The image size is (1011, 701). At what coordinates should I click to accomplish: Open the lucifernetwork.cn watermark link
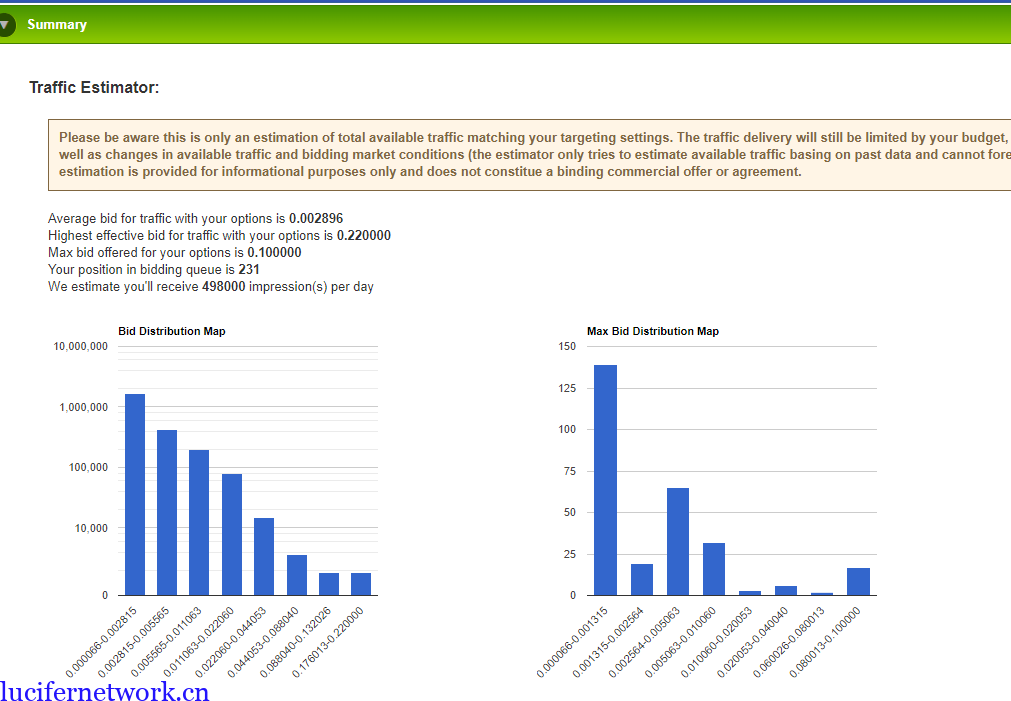click(x=105, y=690)
